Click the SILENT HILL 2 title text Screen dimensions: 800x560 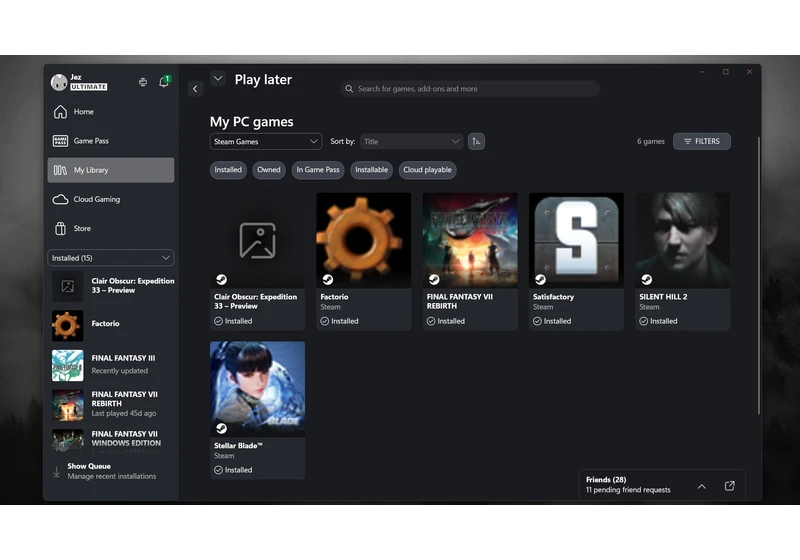[663, 297]
